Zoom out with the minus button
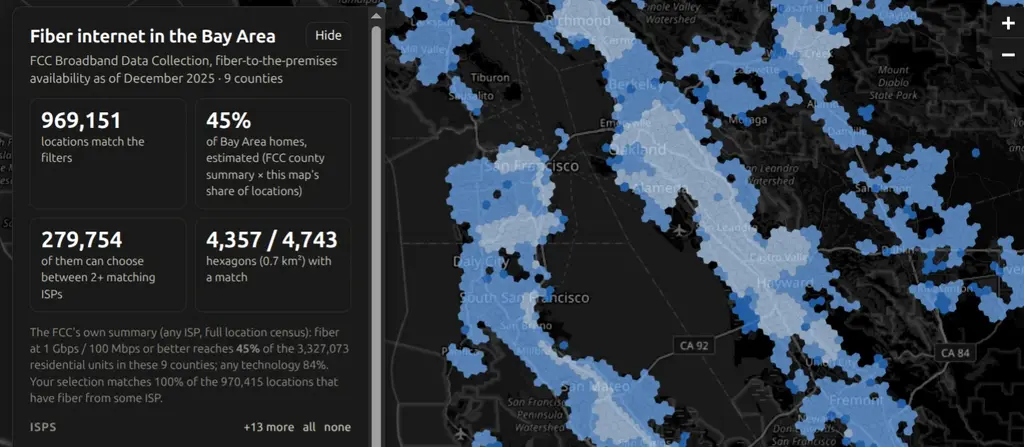Viewport: 1024px width, 447px height. click(1008, 55)
